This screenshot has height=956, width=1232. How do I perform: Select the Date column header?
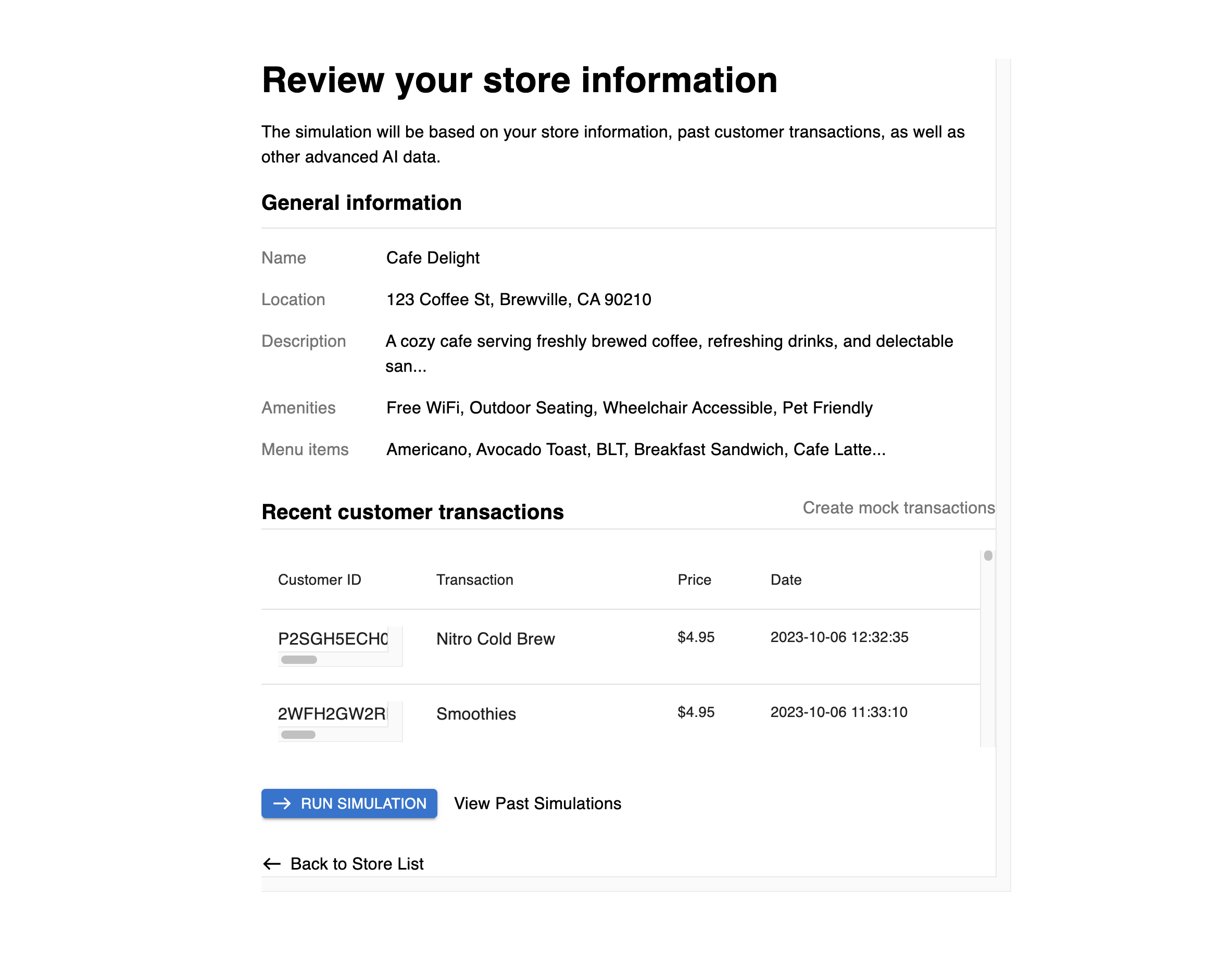pyautogui.click(x=786, y=580)
